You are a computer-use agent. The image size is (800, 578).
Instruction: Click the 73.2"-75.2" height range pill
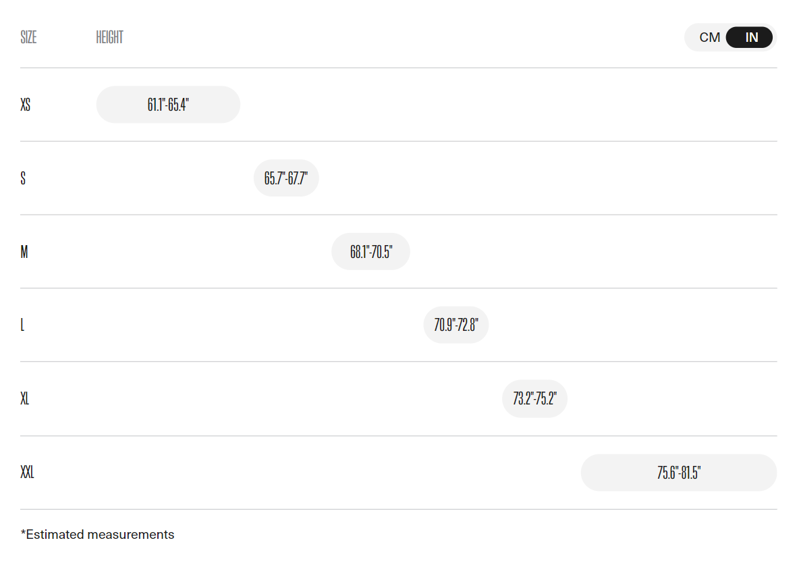pyautogui.click(x=534, y=399)
